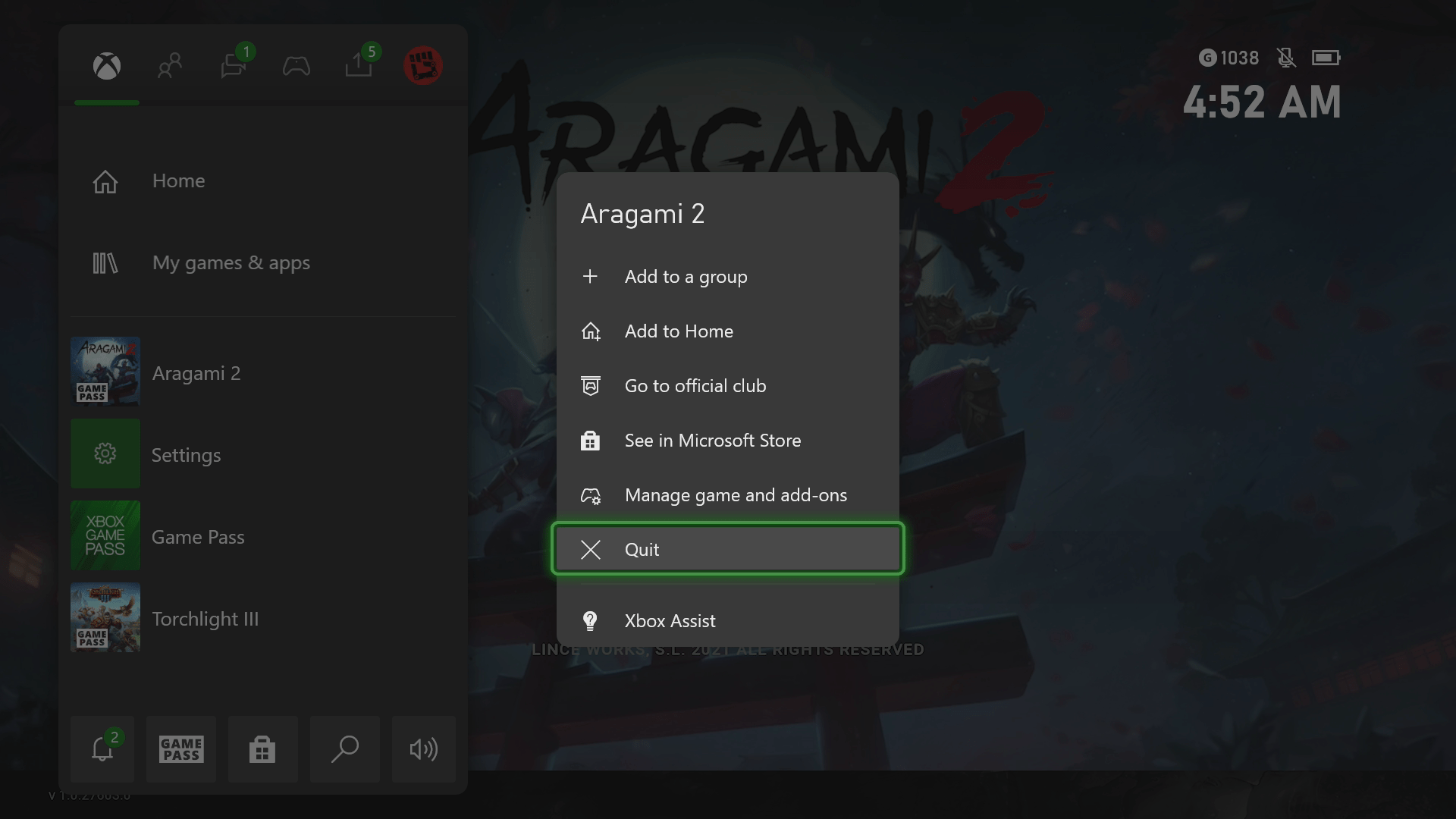The image size is (1456, 819).
Task: Select your profile avatar icon
Action: 422,66
